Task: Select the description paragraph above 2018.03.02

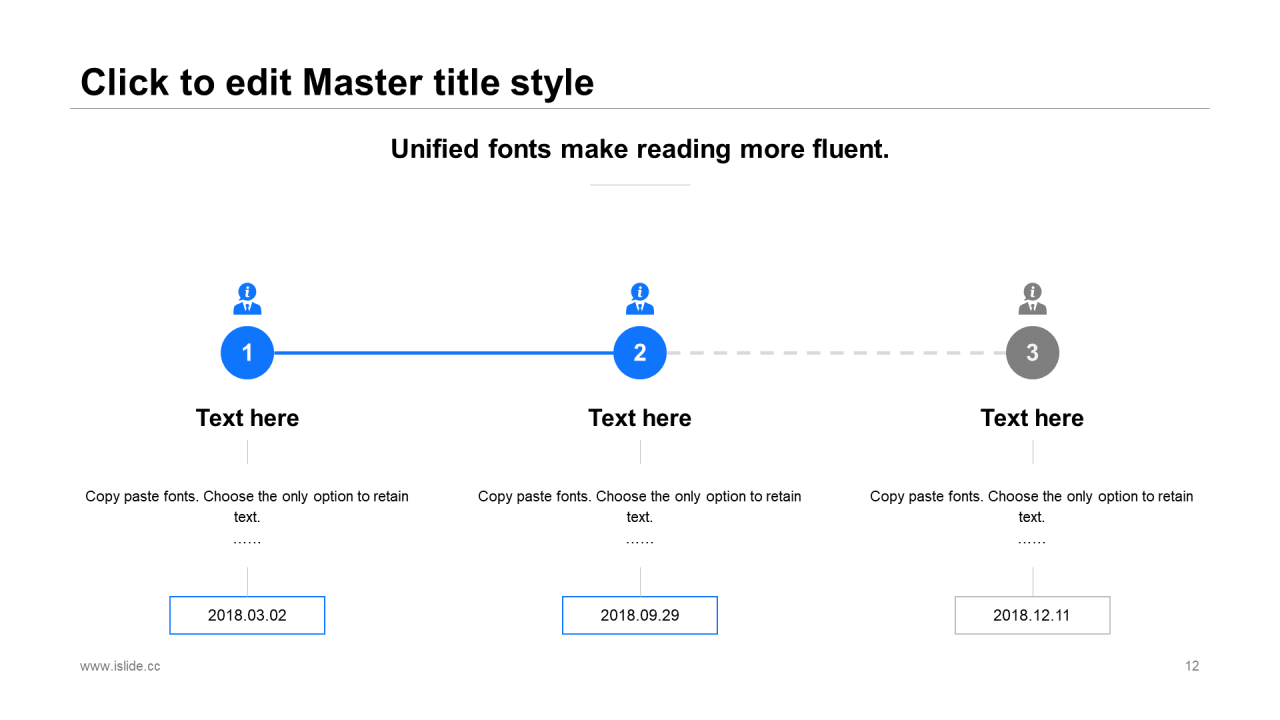Action: (247, 506)
